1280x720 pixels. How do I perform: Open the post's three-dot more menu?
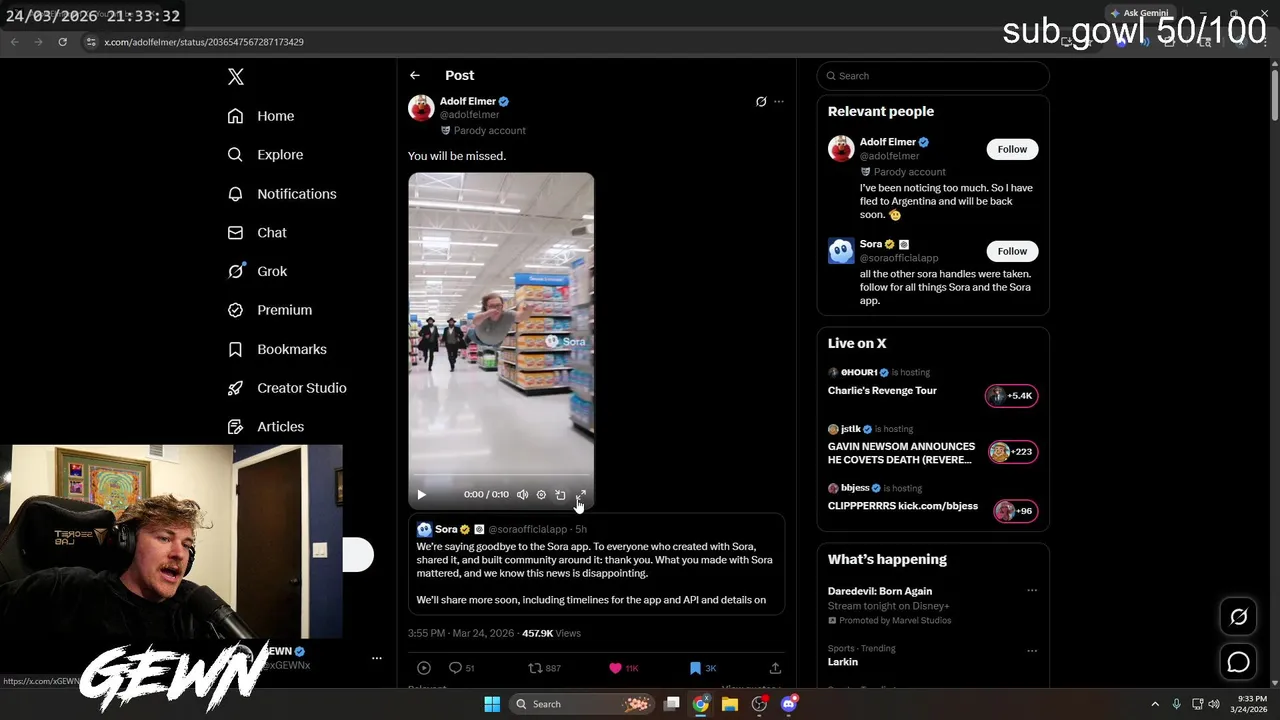[779, 101]
